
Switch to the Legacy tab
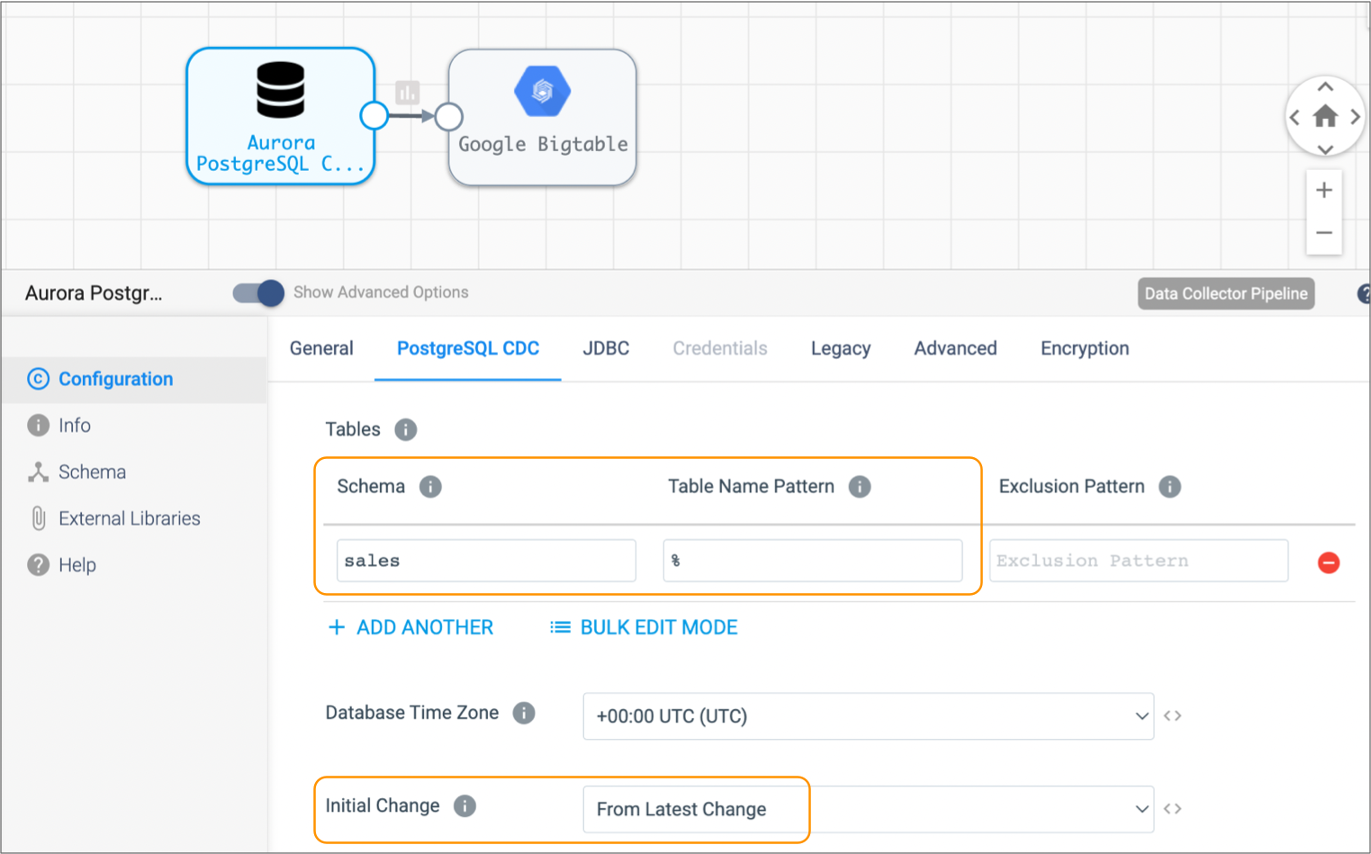pos(840,348)
